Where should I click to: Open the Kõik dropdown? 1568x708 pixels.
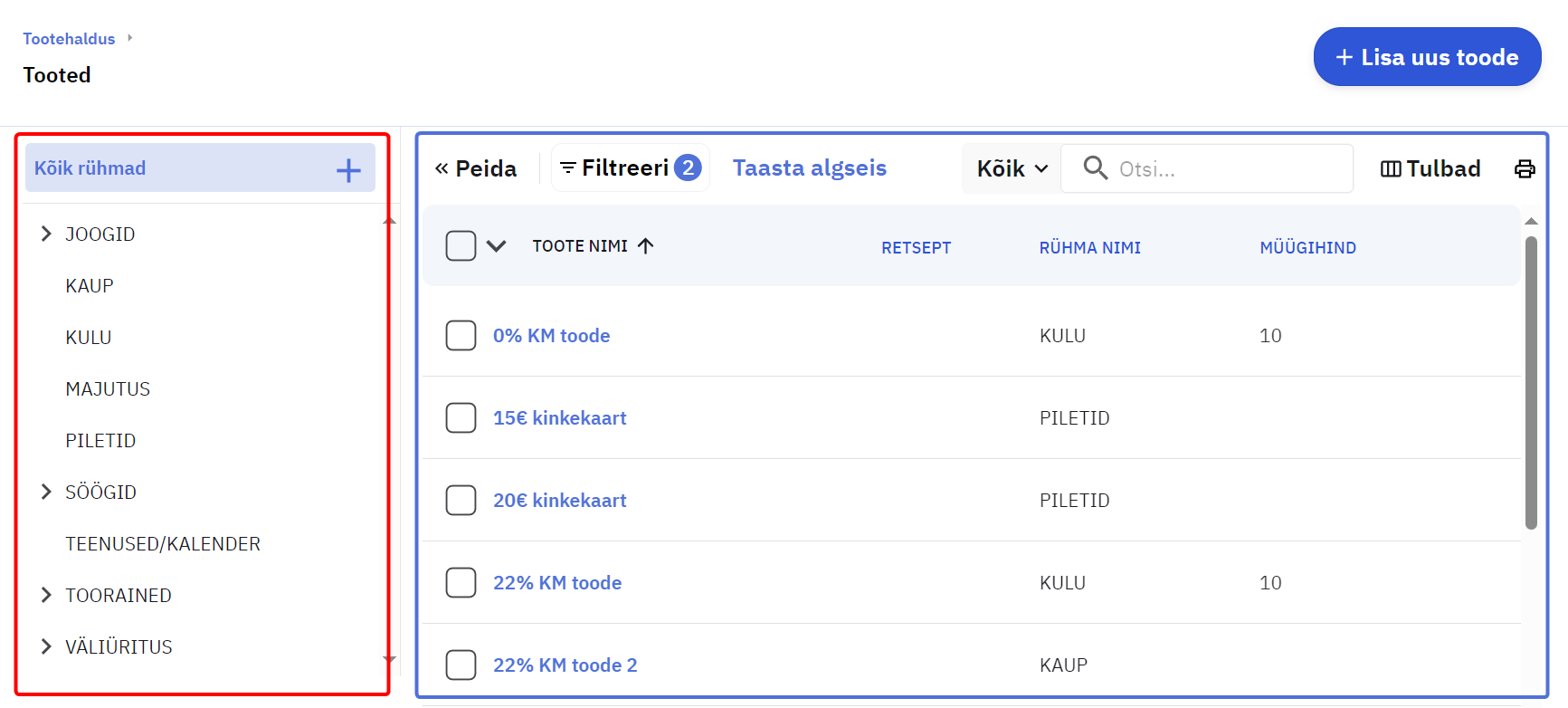[x=1012, y=168]
